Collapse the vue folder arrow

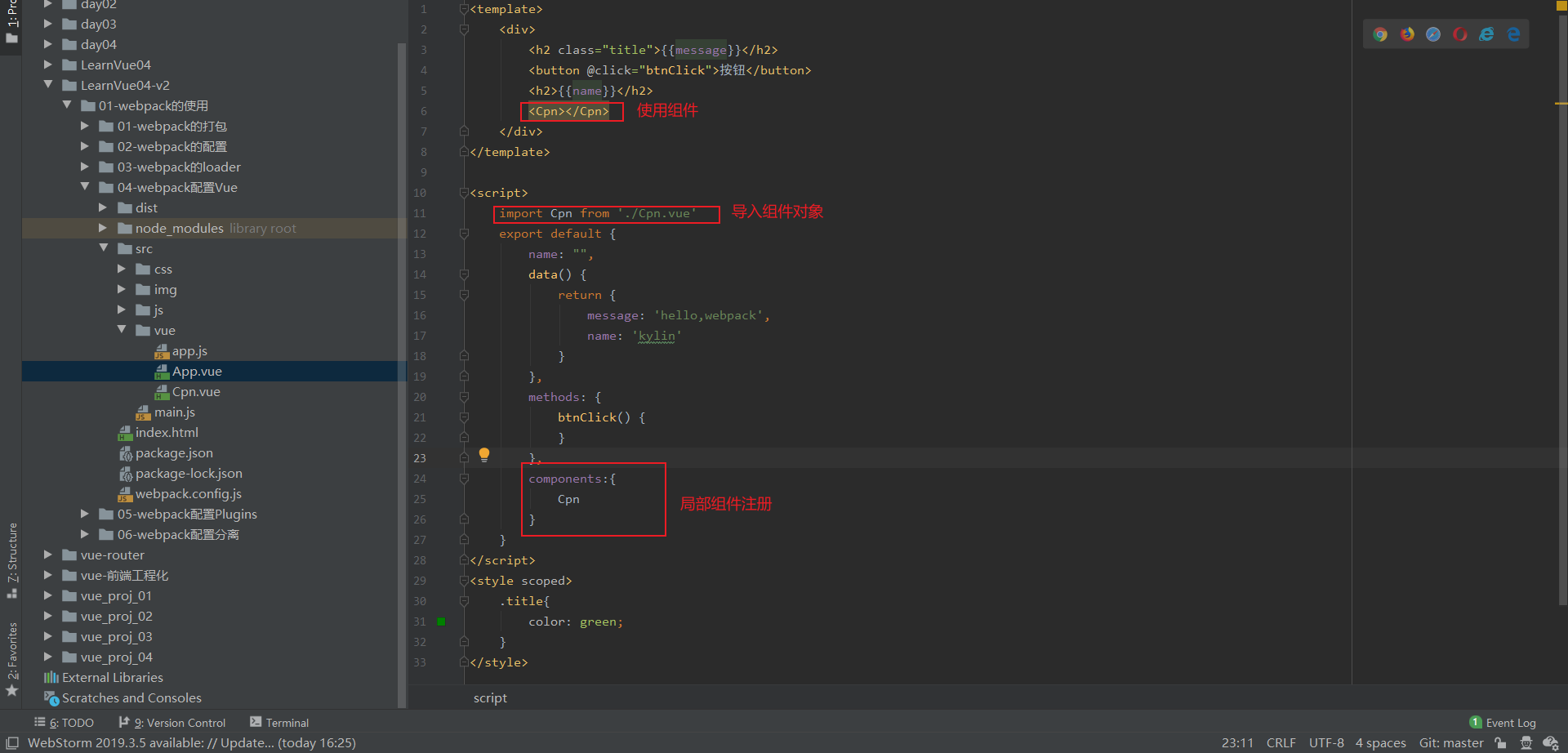click(122, 329)
